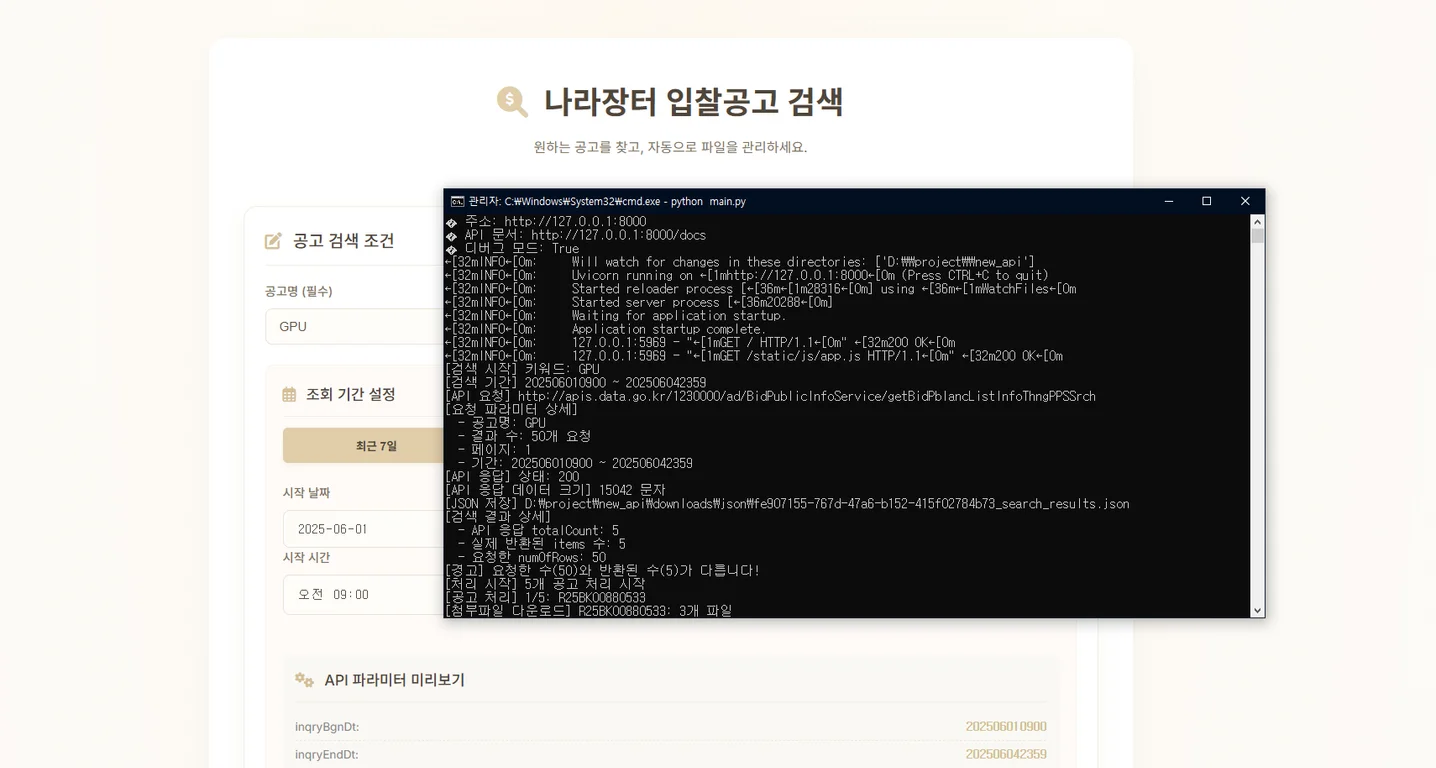Click the 나라장터 입찰공고 검색 heading

click(694, 102)
